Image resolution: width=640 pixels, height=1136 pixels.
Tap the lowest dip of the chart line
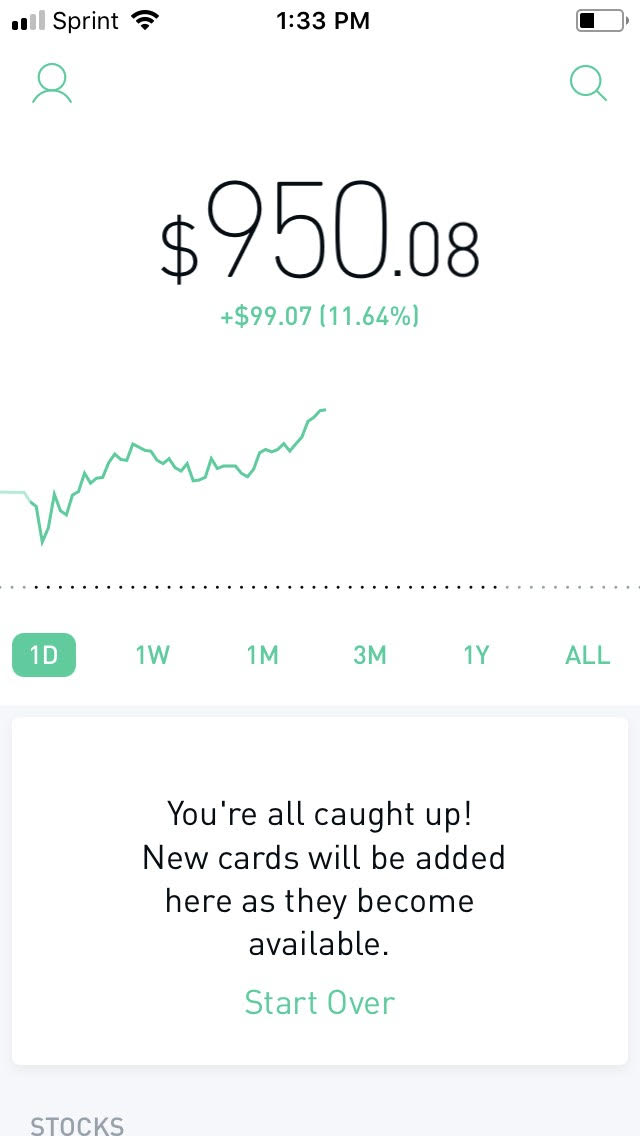(42, 541)
